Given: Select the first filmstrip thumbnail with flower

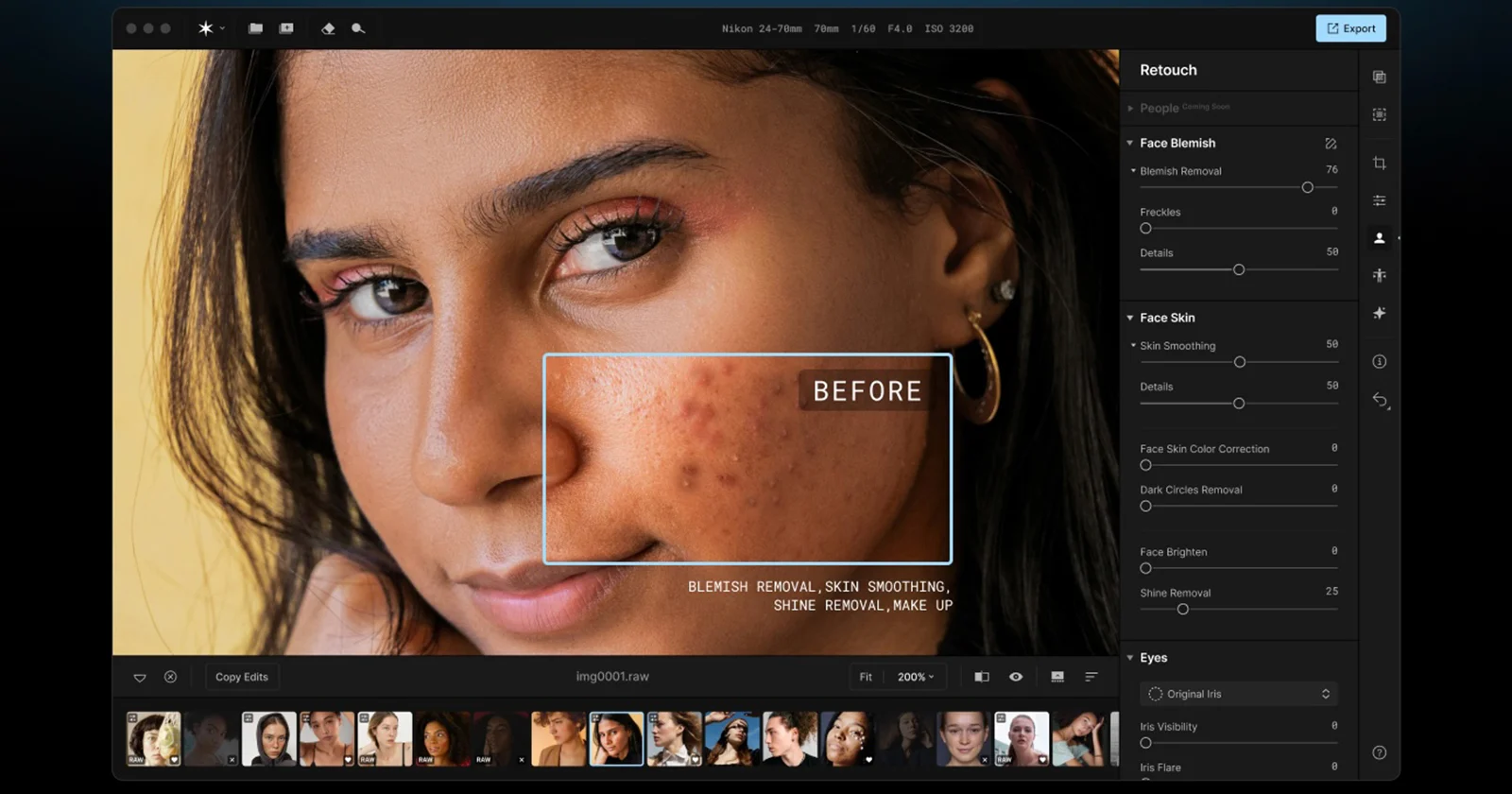Looking at the screenshot, I should pyautogui.click(x=154, y=738).
